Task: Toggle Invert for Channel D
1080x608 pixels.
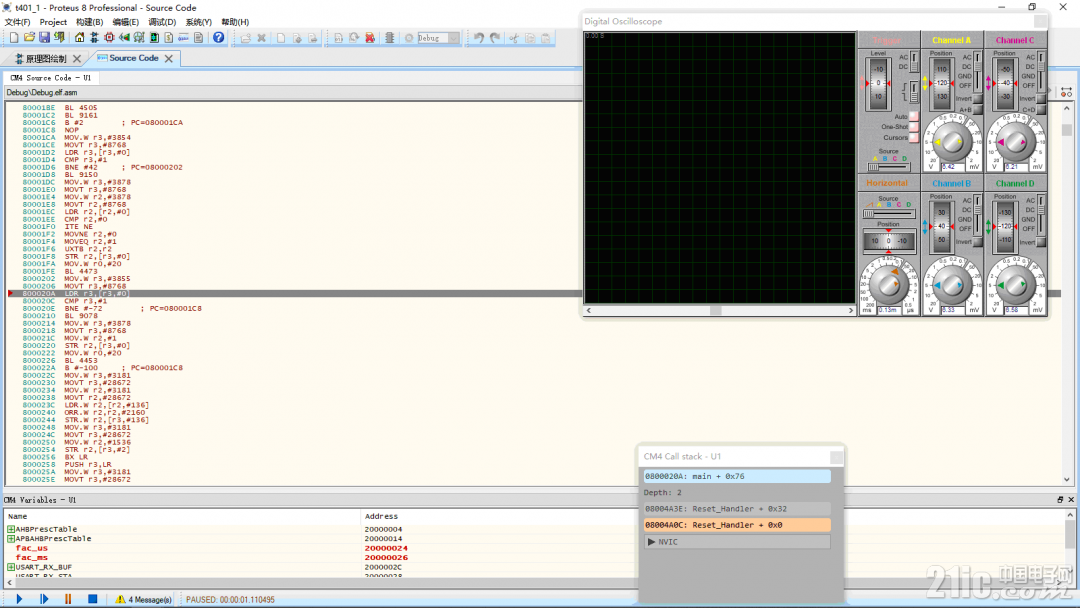Action: point(1041,242)
